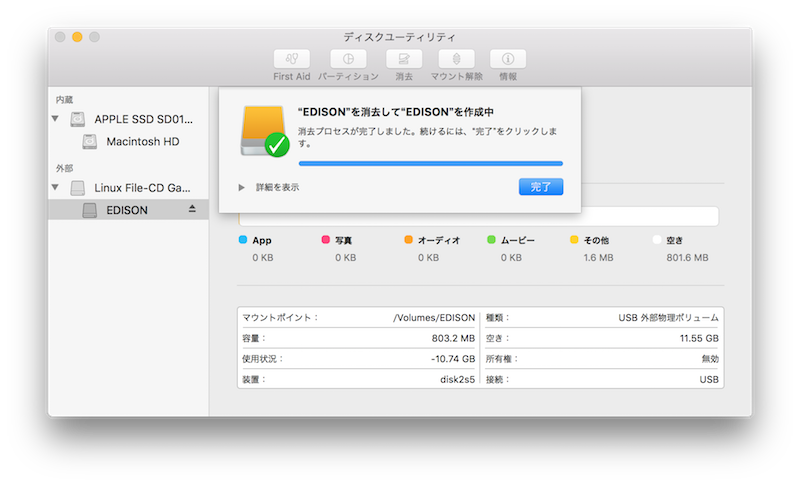This screenshot has height=485, width=800.
Task: Click the blue App color legend swatch
Action: (x=244, y=241)
